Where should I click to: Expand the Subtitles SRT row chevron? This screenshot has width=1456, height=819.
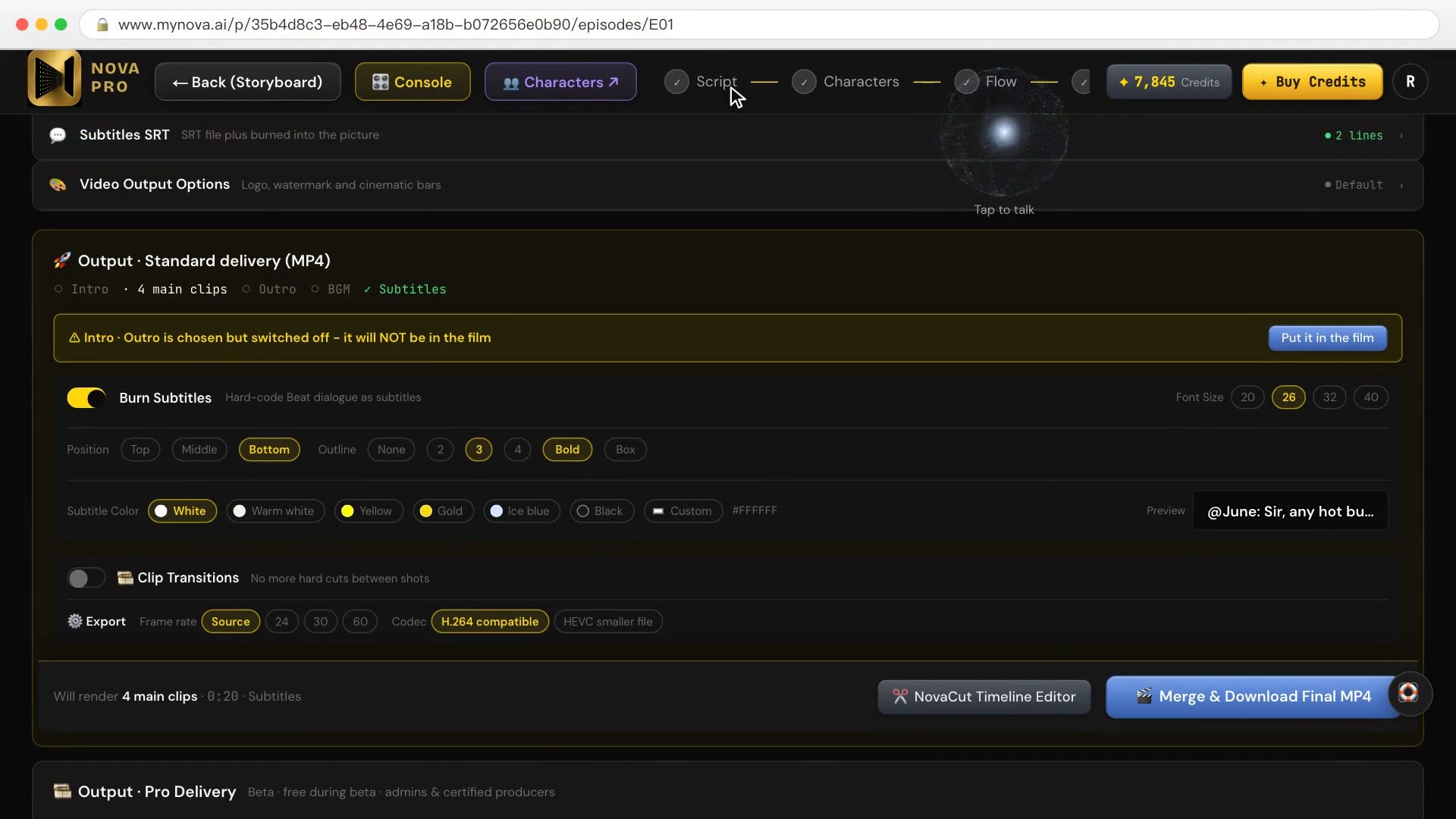tap(1401, 136)
